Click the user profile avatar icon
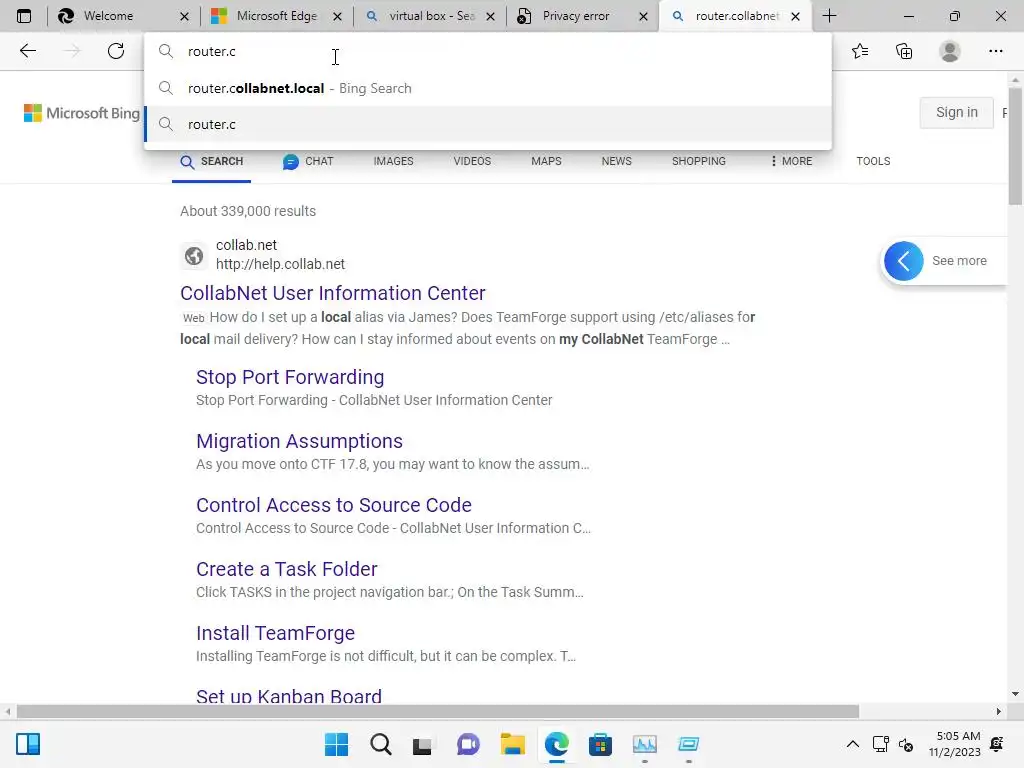 (x=950, y=51)
